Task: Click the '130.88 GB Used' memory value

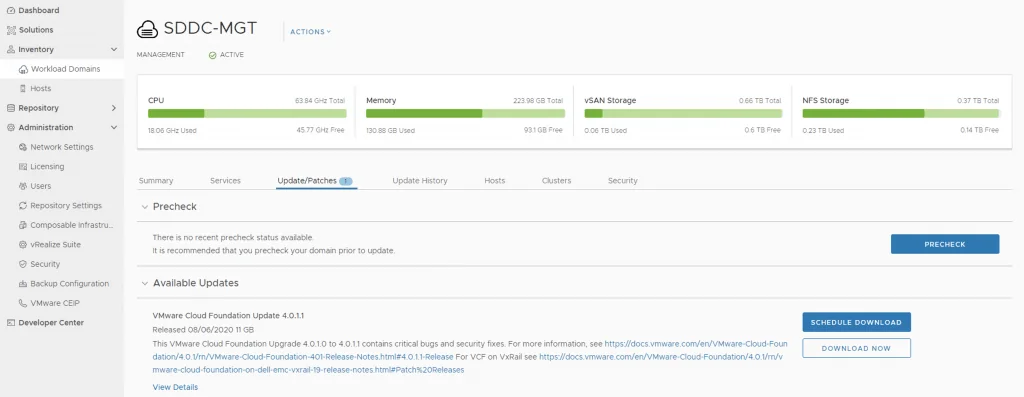Action: point(391,131)
